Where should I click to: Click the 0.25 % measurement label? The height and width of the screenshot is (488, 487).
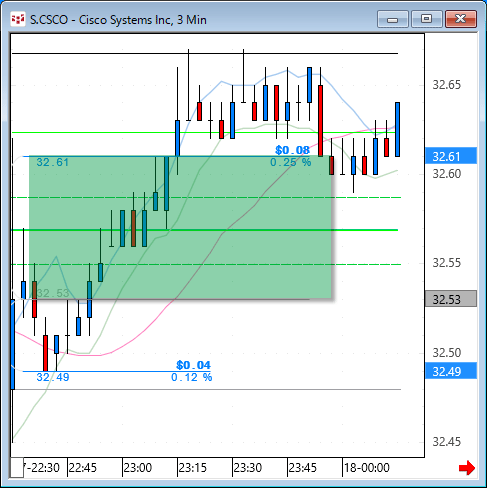tap(291, 162)
